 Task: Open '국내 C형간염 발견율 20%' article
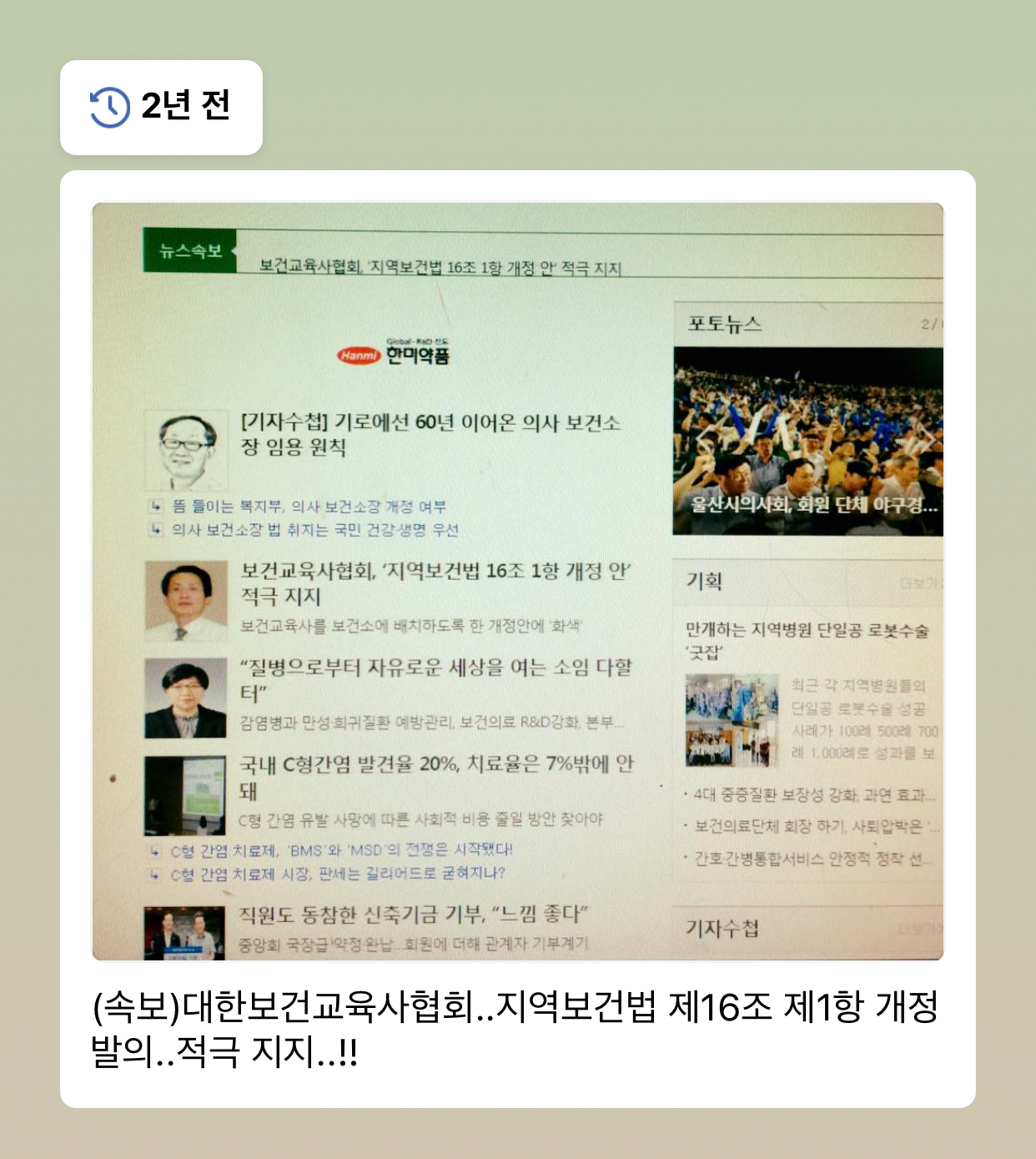[436, 777]
